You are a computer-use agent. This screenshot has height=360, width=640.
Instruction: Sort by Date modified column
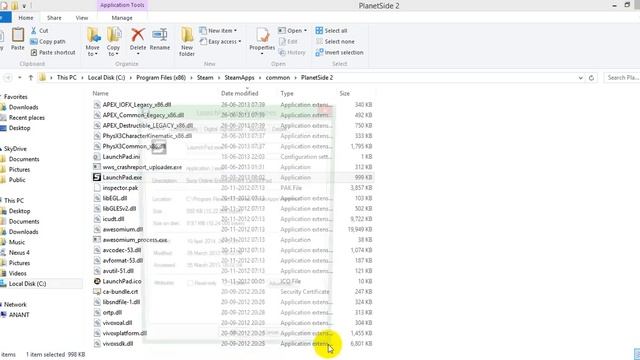[x=240, y=93]
